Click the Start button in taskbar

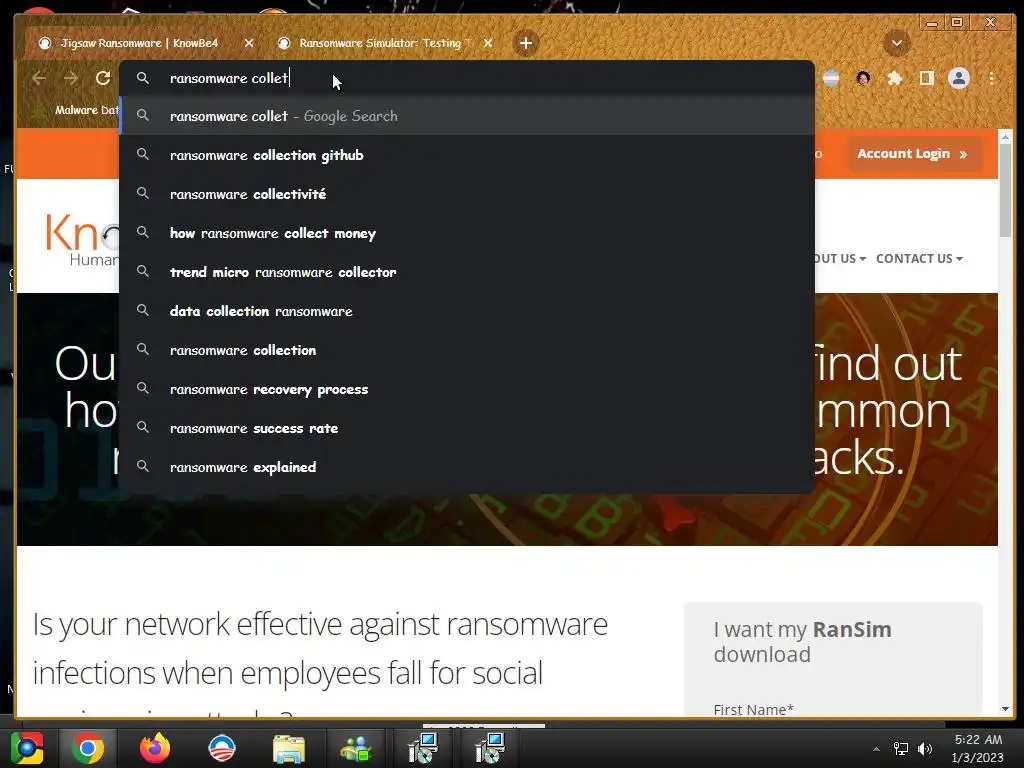click(x=27, y=748)
